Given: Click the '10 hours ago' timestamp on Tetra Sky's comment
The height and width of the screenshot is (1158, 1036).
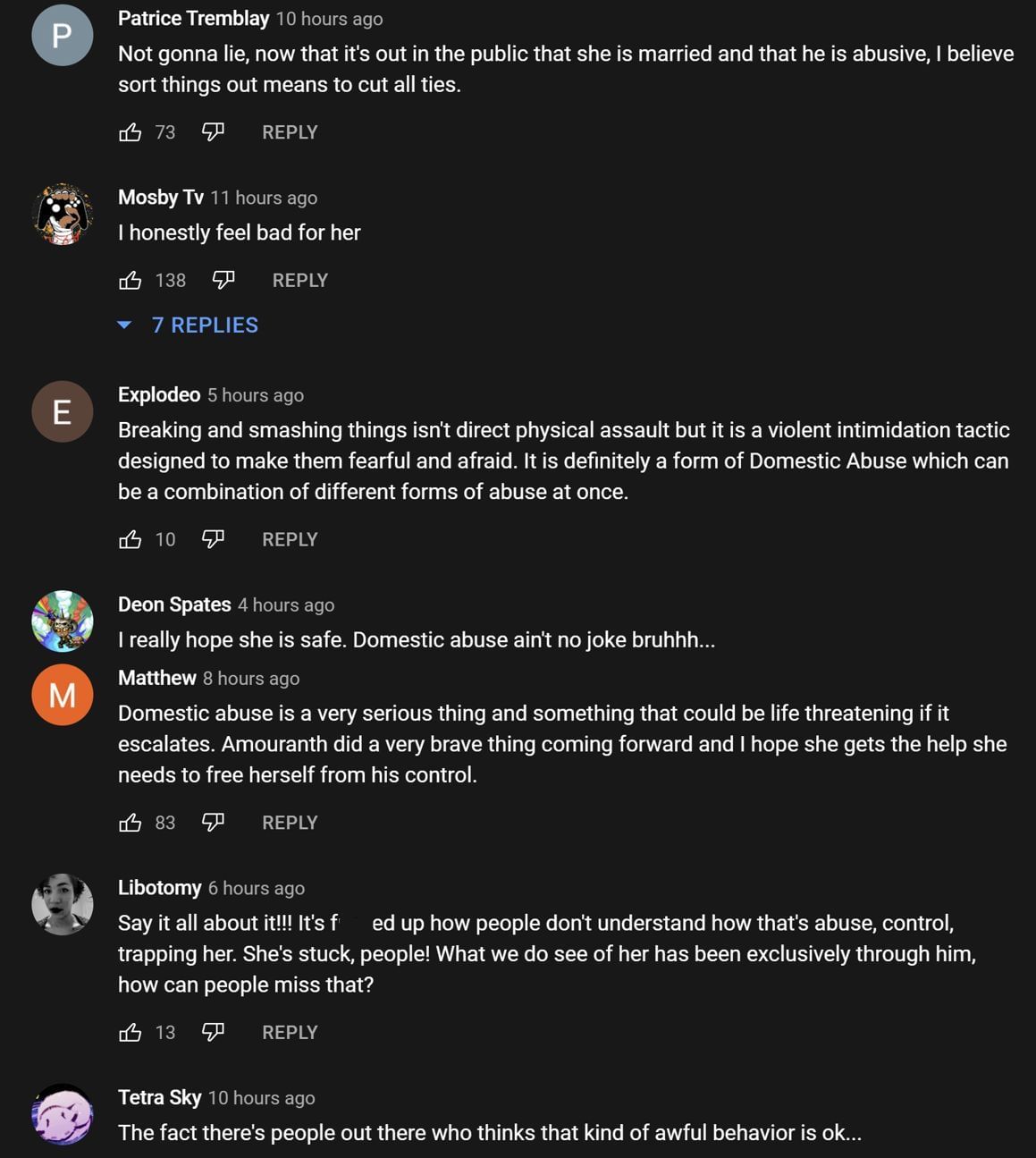Looking at the screenshot, I should [x=261, y=1098].
